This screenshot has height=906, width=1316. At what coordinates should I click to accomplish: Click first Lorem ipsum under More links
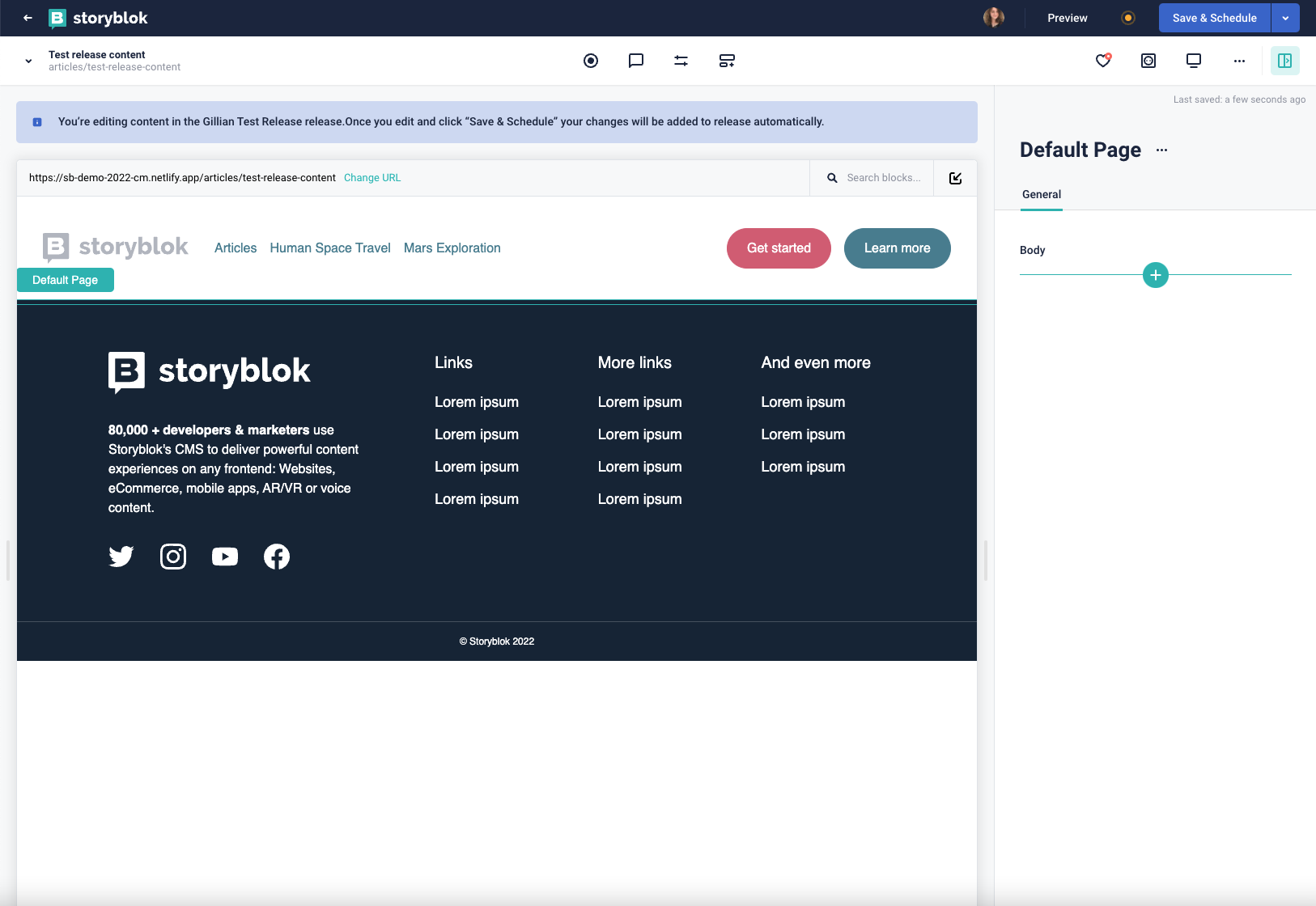click(x=640, y=402)
